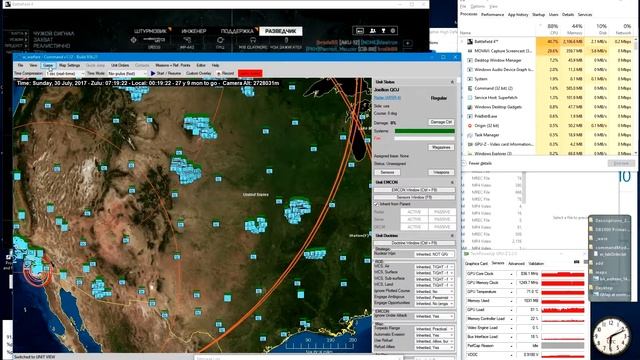This screenshot has width=640, height=360.
Task: Open the Editor menu in Command
Action: [201, 65]
